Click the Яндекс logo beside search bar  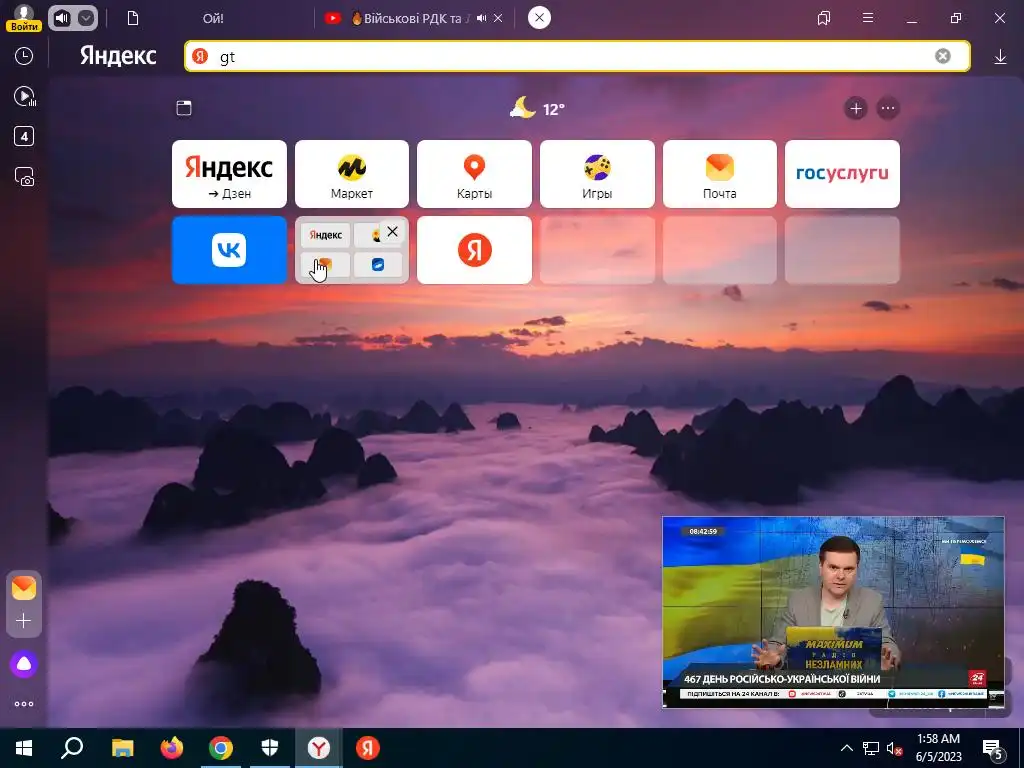[x=118, y=56]
